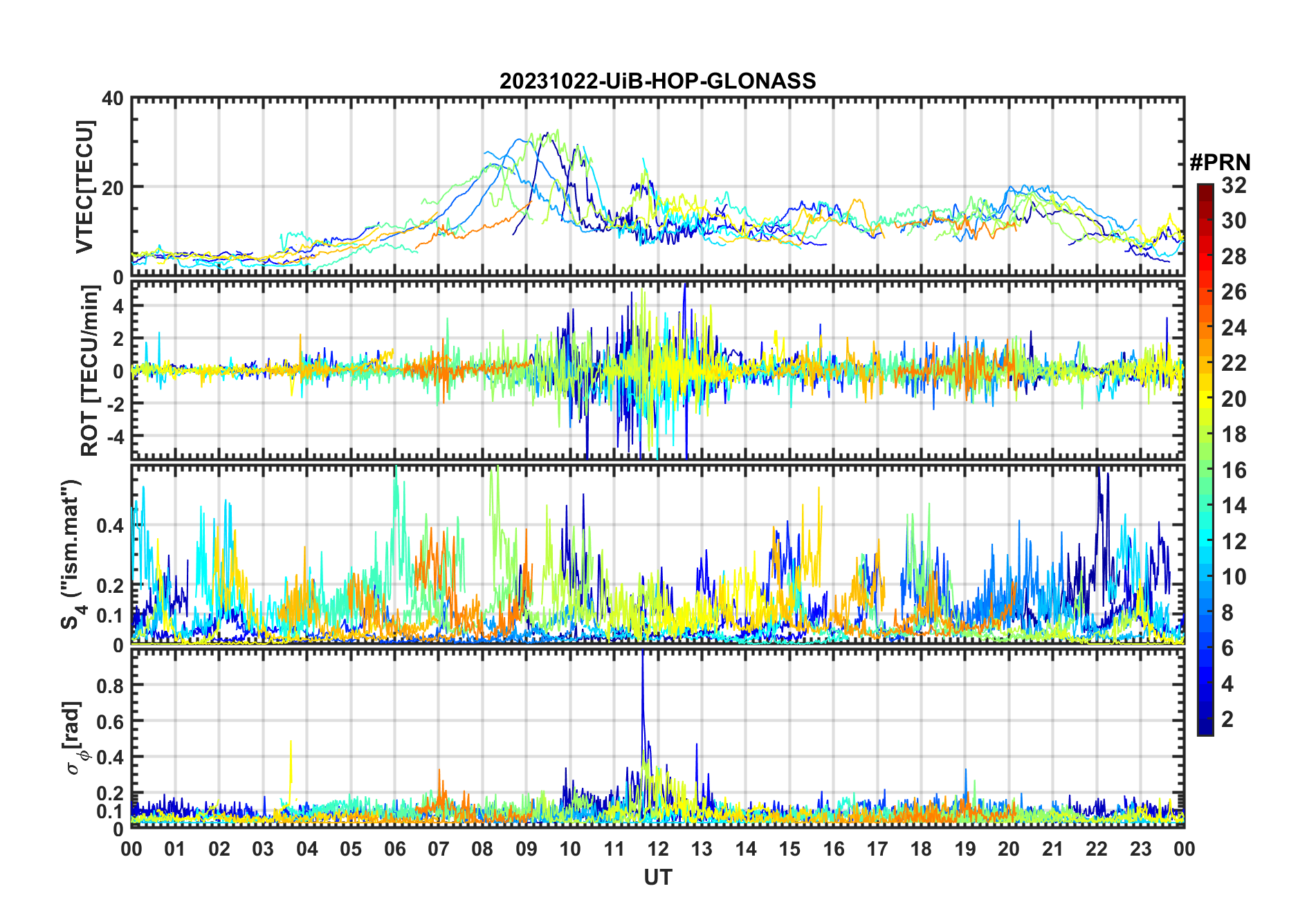Viewport: 1316px width, 920px height.
Task: Click the 0.8 tick label on σφ axis
Action: (109, 686)
